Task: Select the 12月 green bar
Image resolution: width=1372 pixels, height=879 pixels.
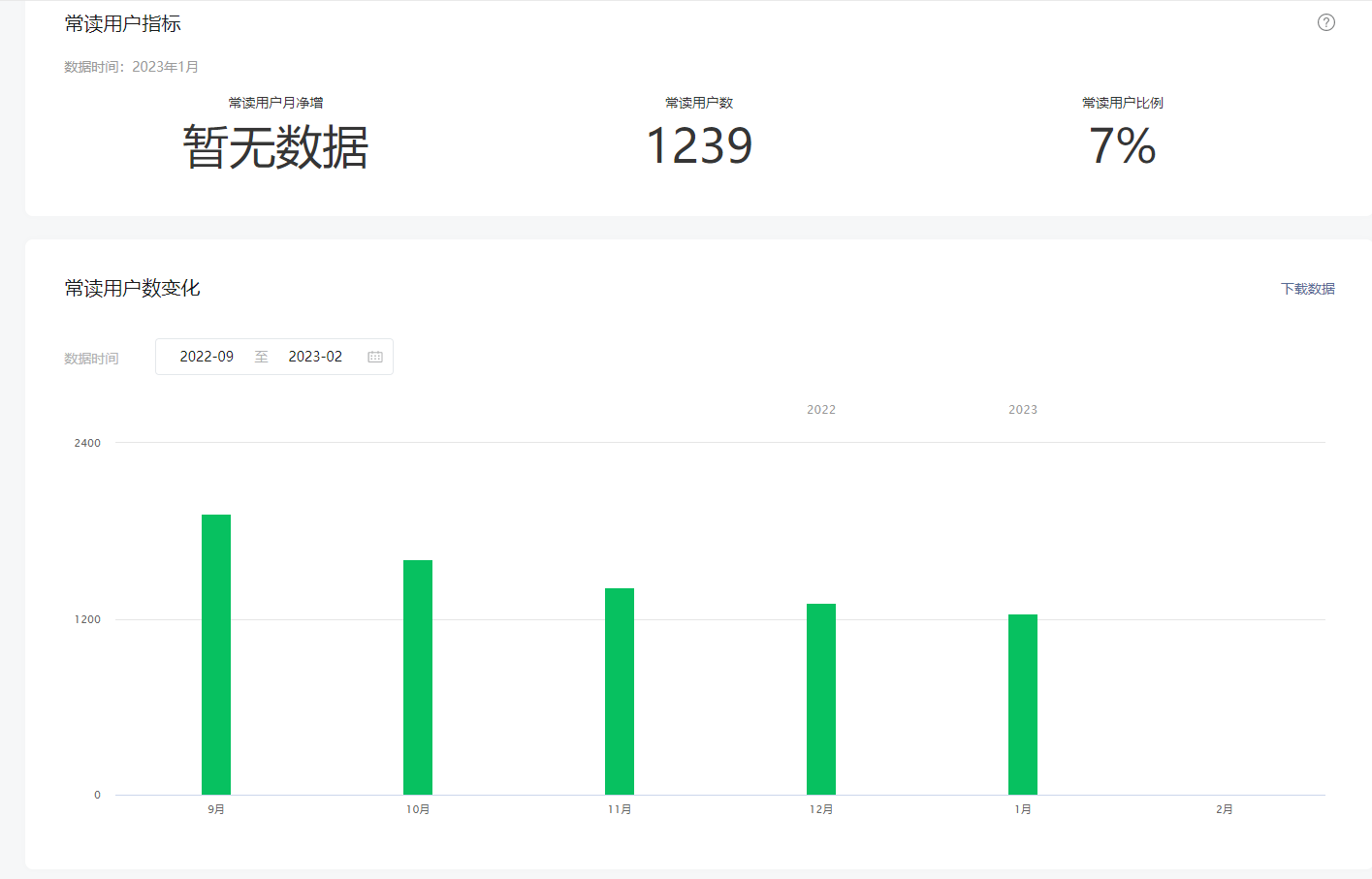Action: click(821, 699)
